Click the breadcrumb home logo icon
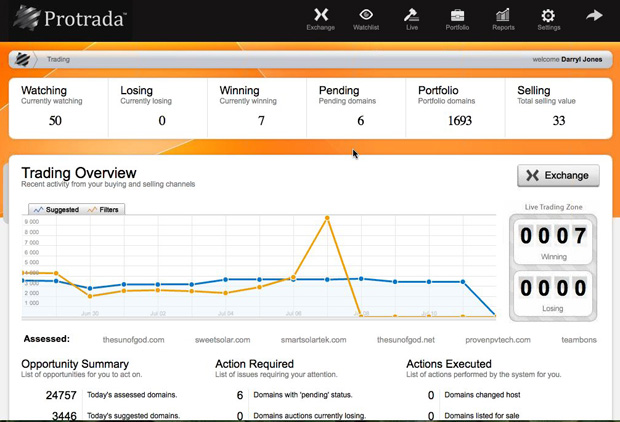620x422 pixels. point(23,59)
